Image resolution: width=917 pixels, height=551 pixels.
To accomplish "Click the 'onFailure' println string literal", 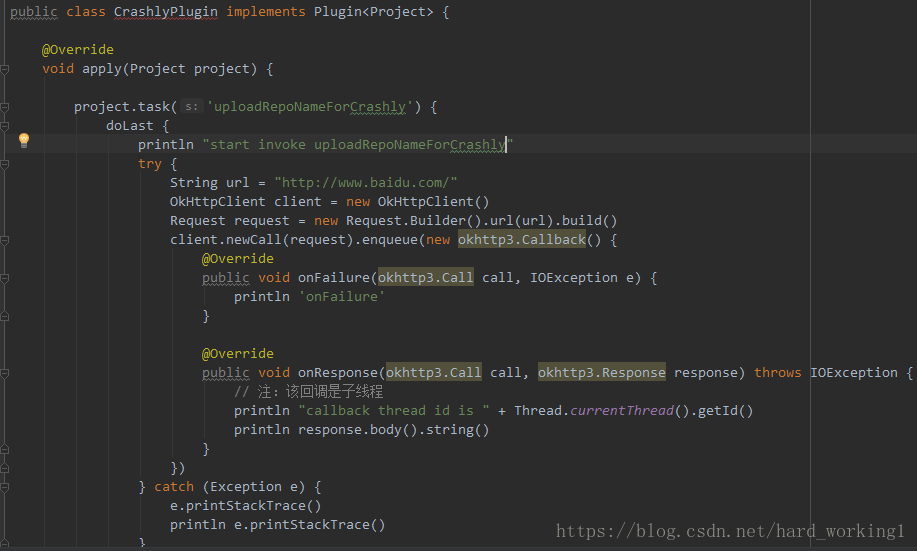I will click(x=342, y=297).
